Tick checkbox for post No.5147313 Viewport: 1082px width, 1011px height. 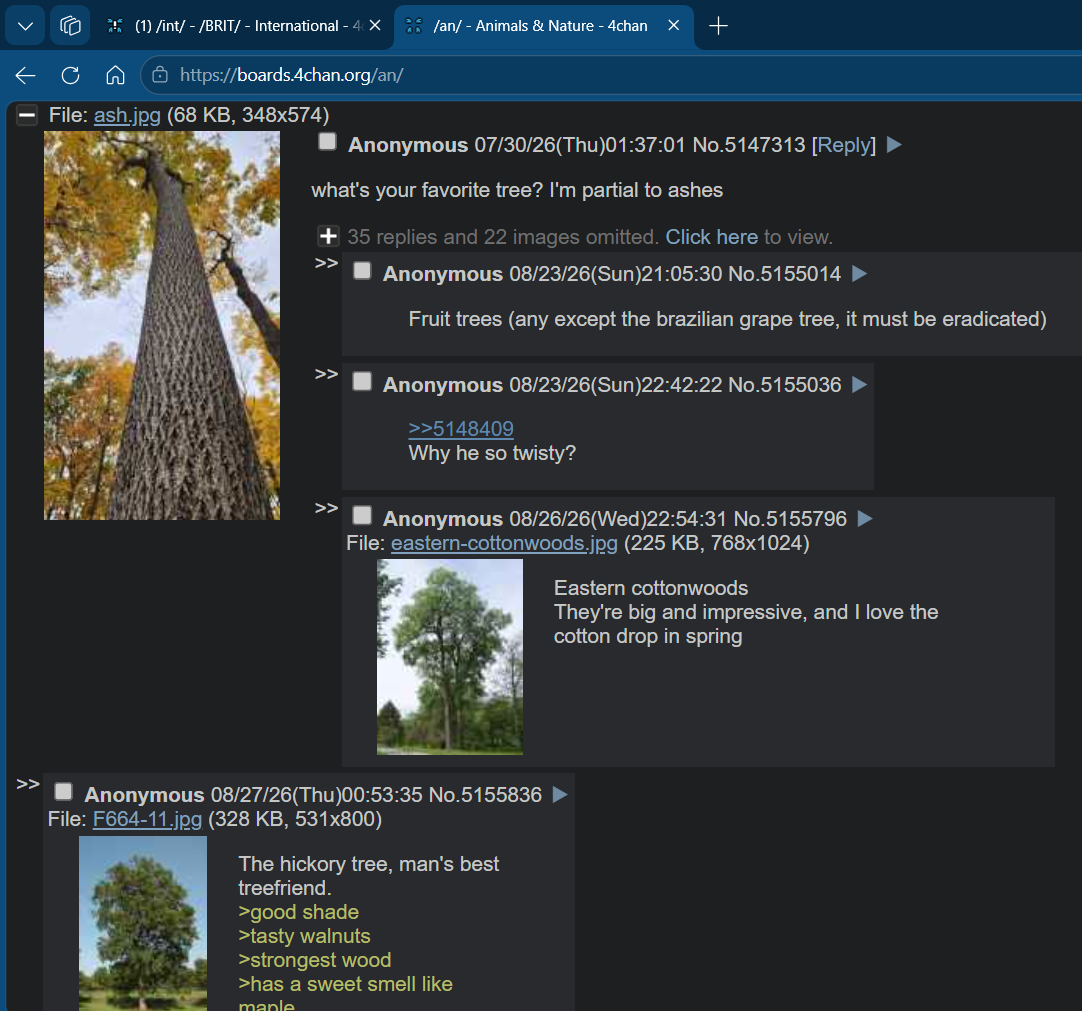[327, 141]
